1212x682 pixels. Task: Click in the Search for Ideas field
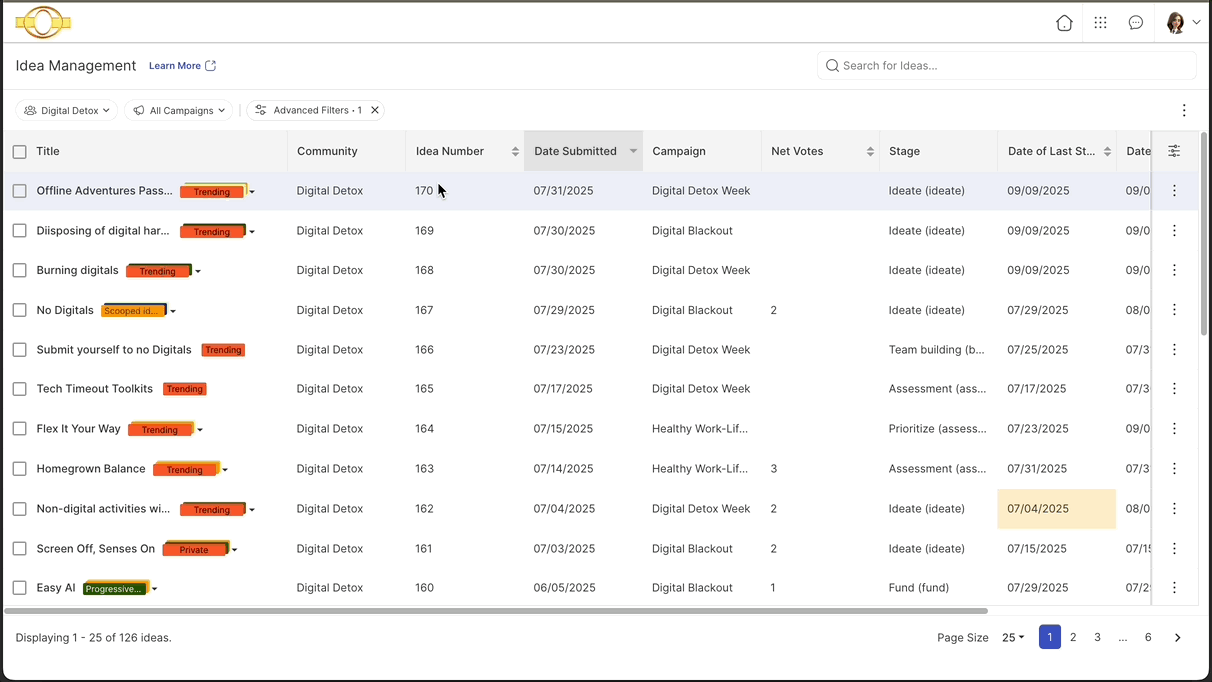pos(1006,66)
